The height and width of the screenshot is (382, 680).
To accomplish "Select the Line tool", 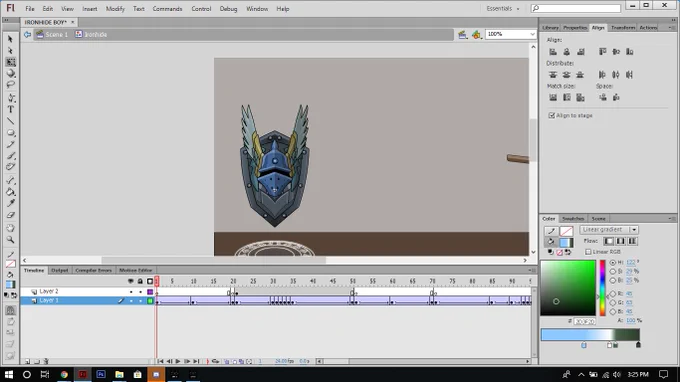I will (10, 121).
